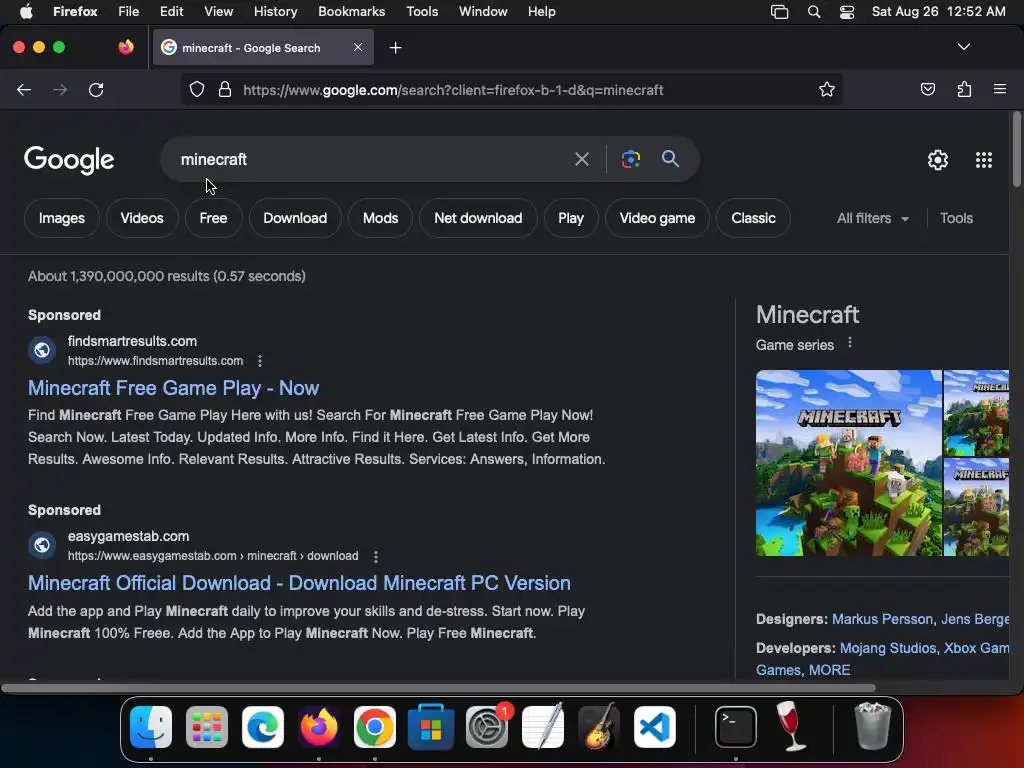Clear the search box text
Viewport: 1024px width, 768px height.
point(581,159)
